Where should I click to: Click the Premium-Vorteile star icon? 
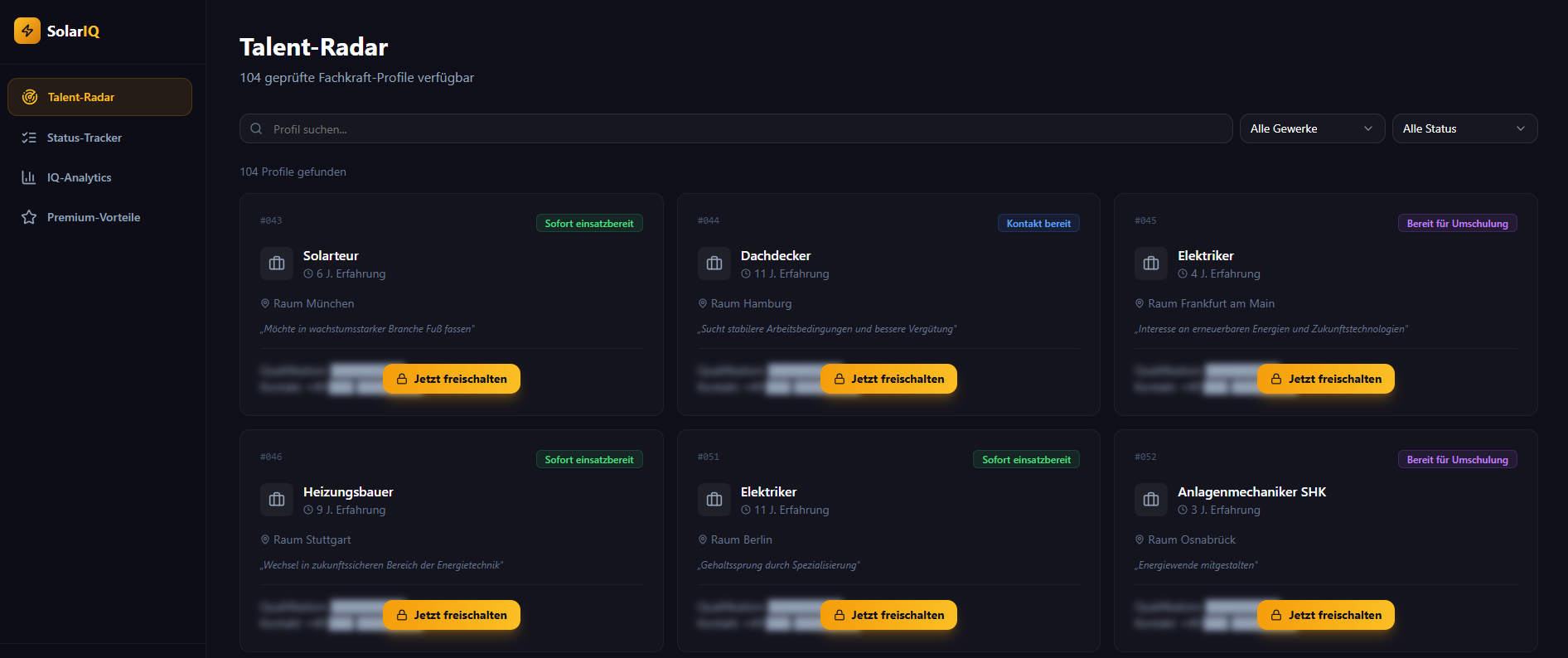click(x=29, y=217)
